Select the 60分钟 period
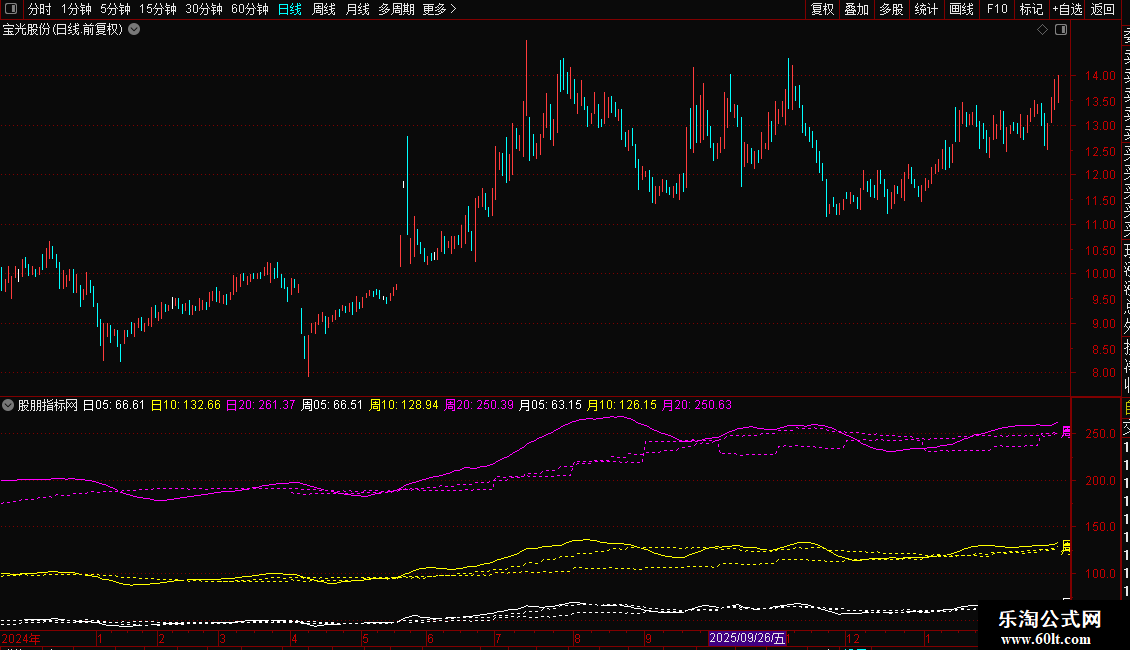This screenshot has width=1130, height=650. [250, 9]
